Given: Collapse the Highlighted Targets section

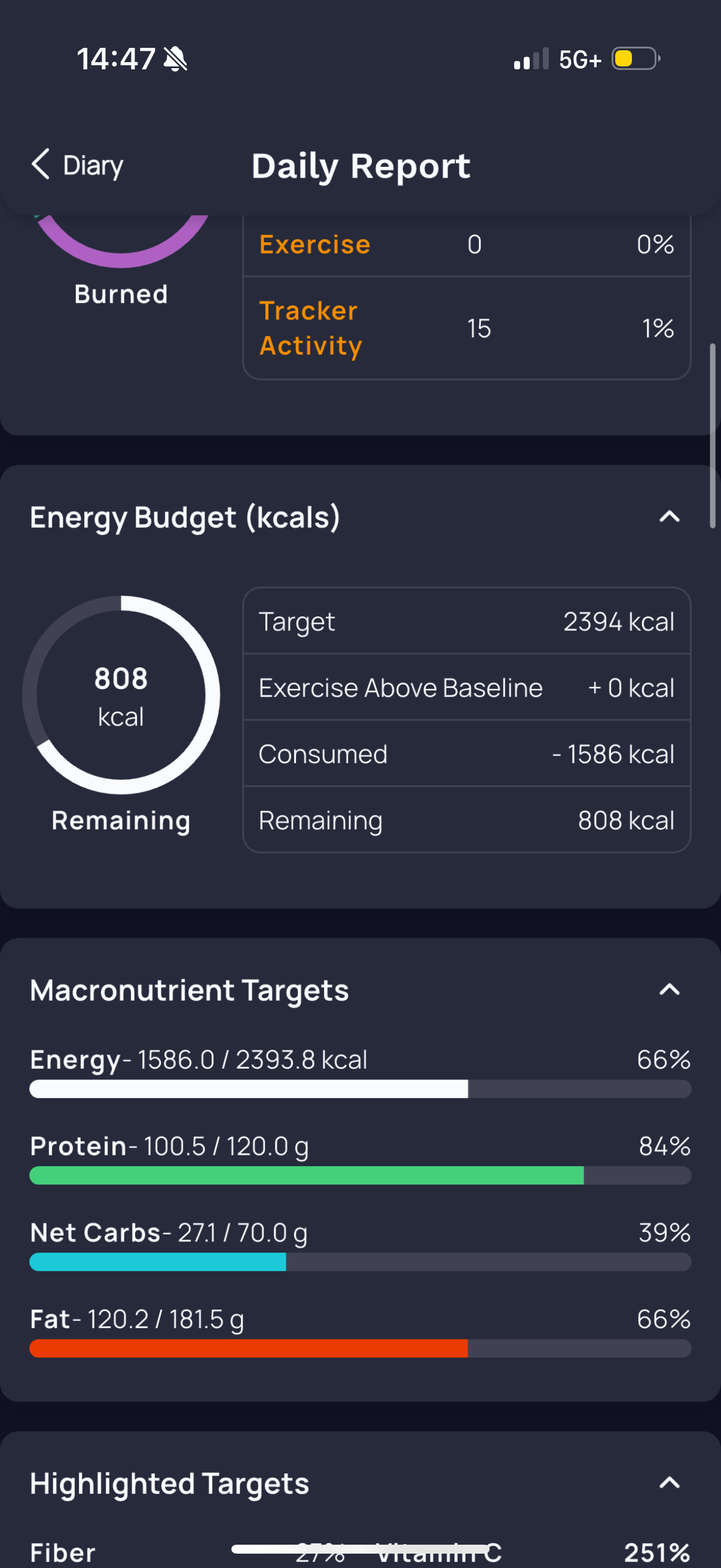Looking at the screenshot, I should point(669,1482).
